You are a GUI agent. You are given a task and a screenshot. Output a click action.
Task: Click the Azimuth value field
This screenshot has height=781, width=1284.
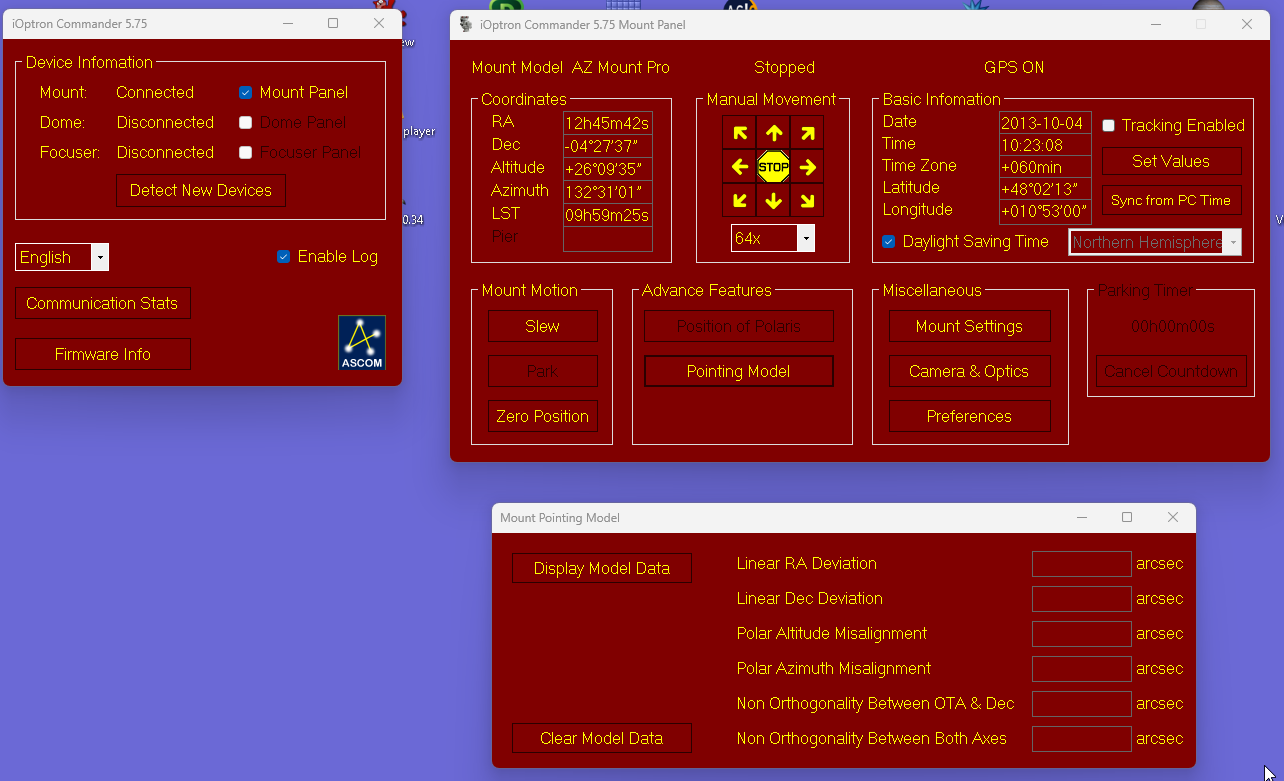click(x=608, y=192)
